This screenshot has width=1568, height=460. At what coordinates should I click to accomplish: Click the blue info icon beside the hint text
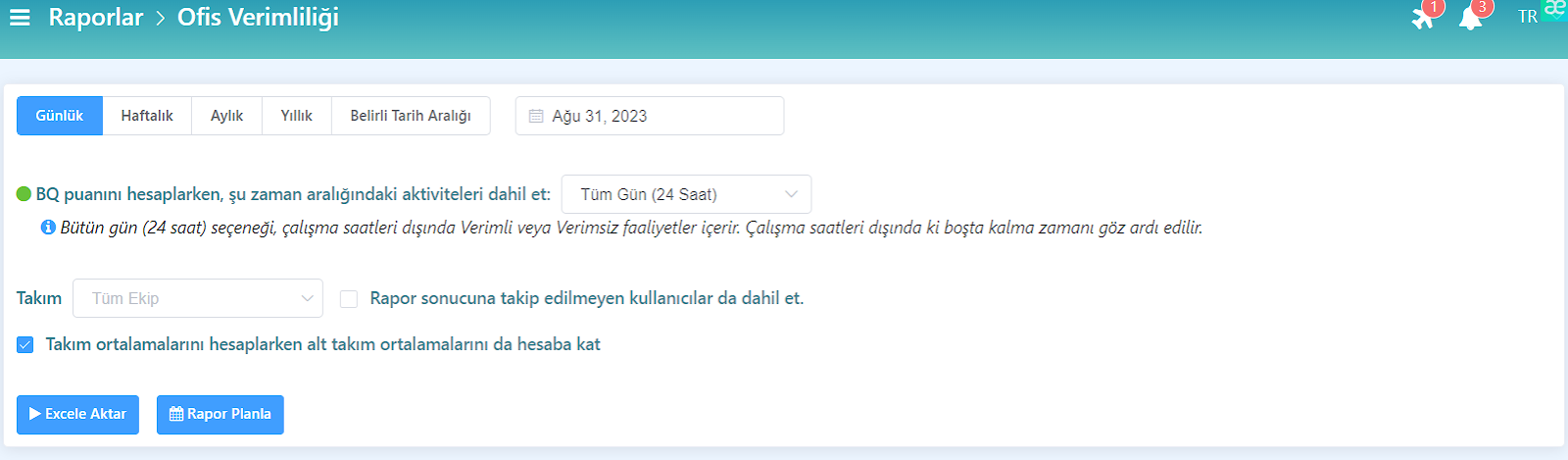[x=48, y=228]
